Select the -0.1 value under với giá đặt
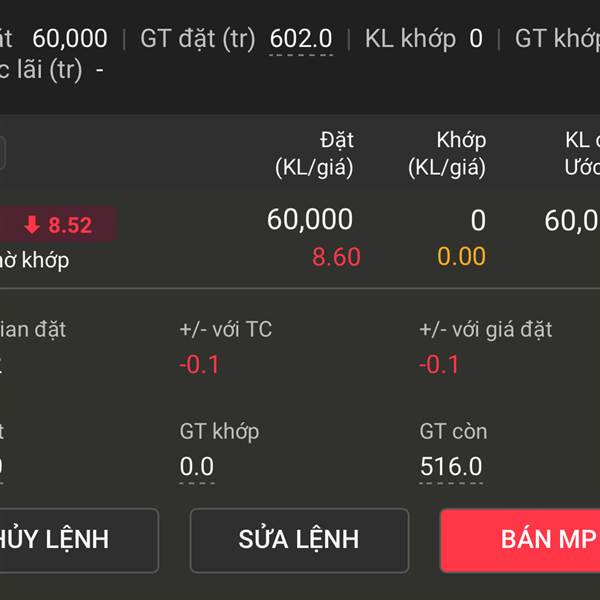Viewport: 600px width, 600px height. pyautogui.click(x=439, y=365)
